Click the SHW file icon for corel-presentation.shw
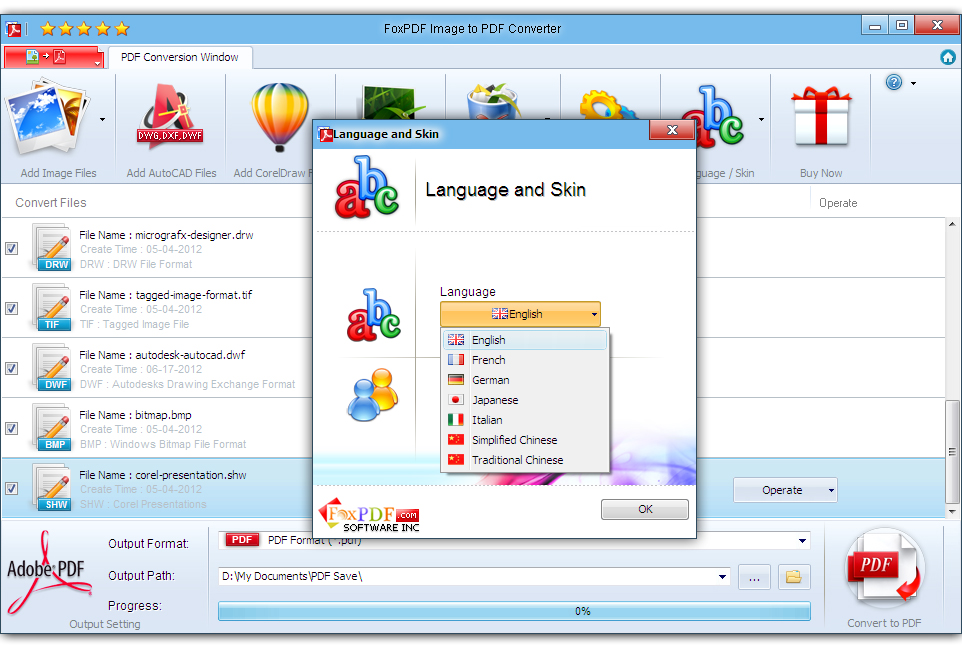Screen dimensions: 962x655 coord(52,489)
